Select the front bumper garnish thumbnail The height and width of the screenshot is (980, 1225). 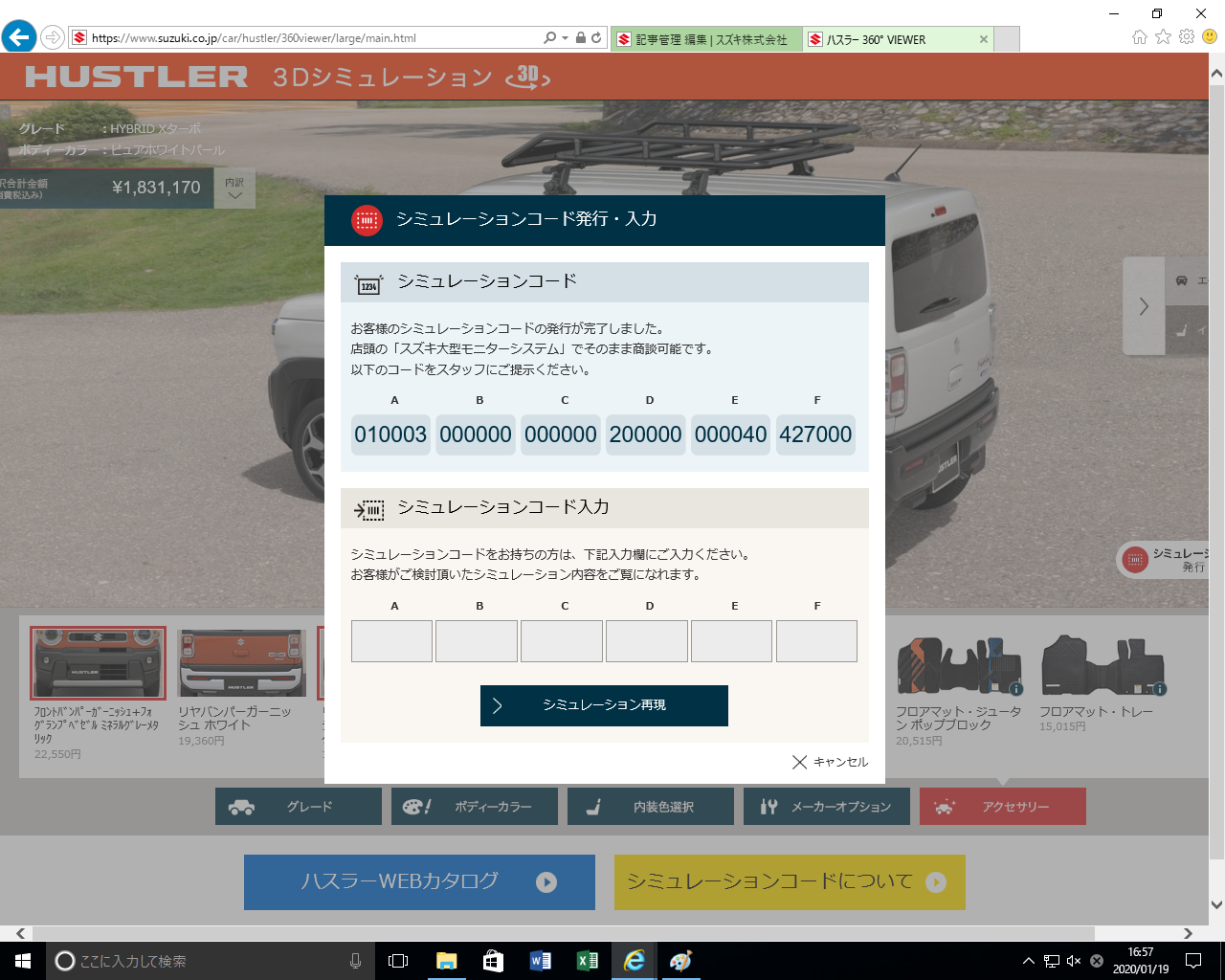coord(98,663)
